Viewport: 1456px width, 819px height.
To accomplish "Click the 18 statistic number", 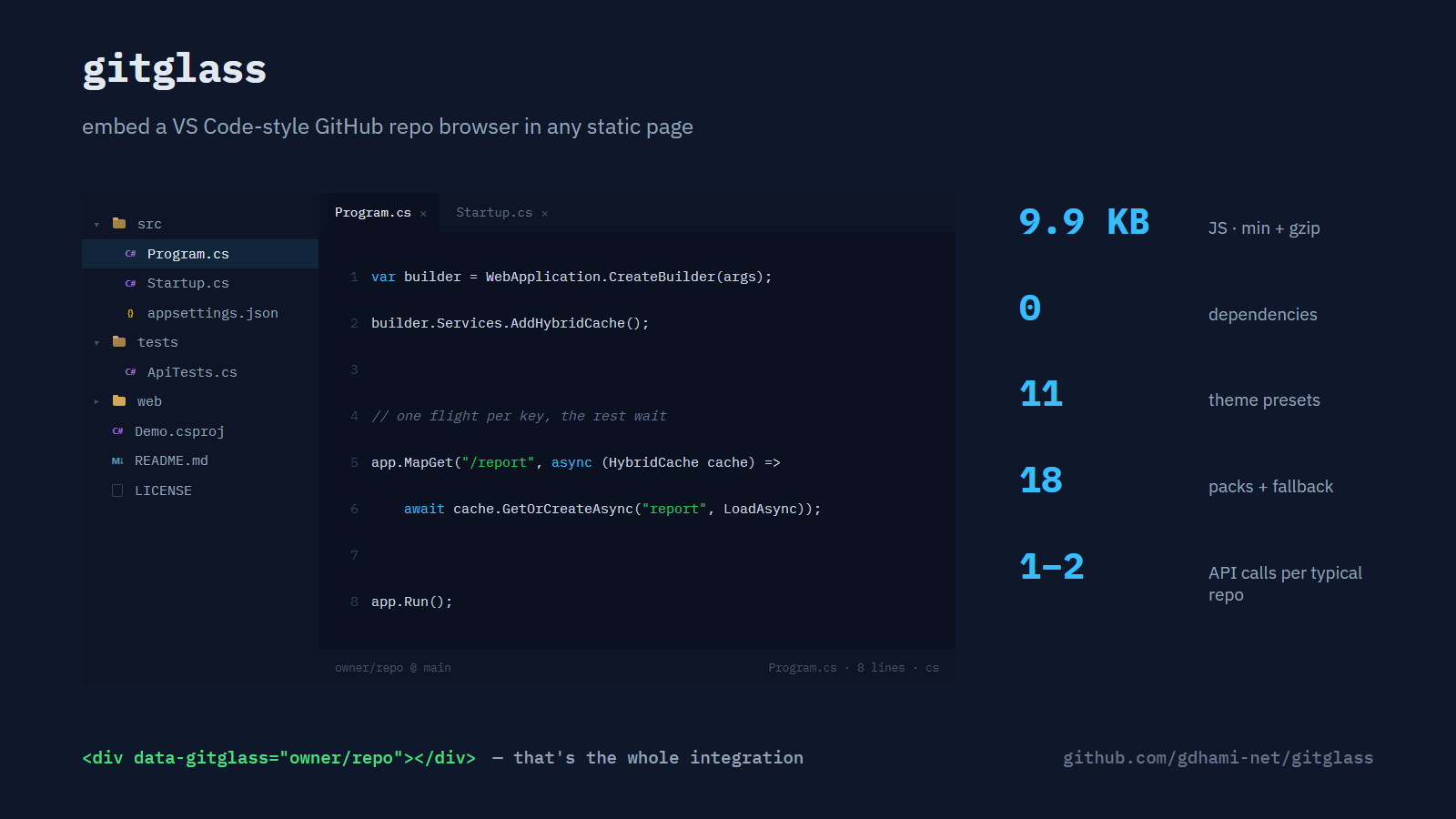I will pyautogui.click(x=1041, y=480).
